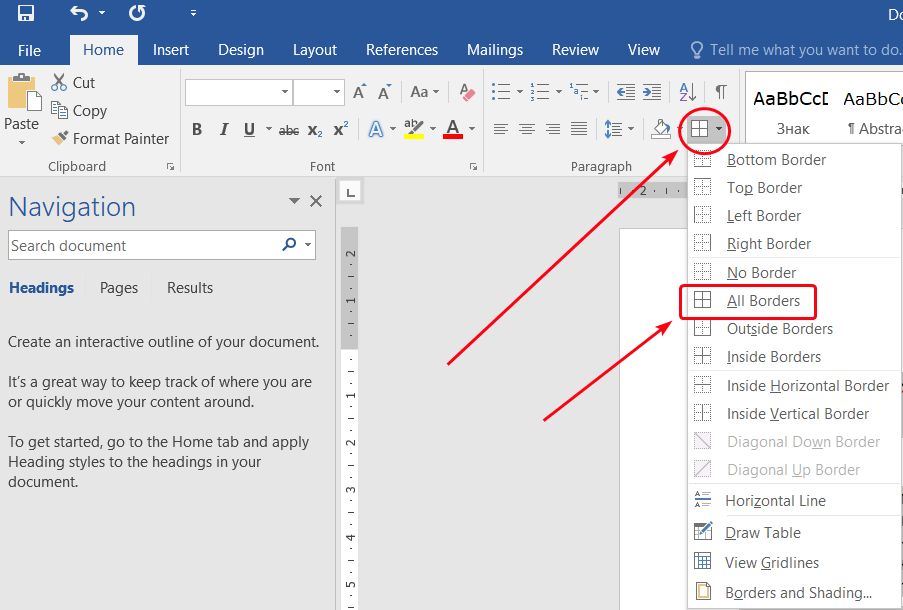Click the Center alignment icon
The width and height of the screenshot is (903, 610).
(526, 129)
